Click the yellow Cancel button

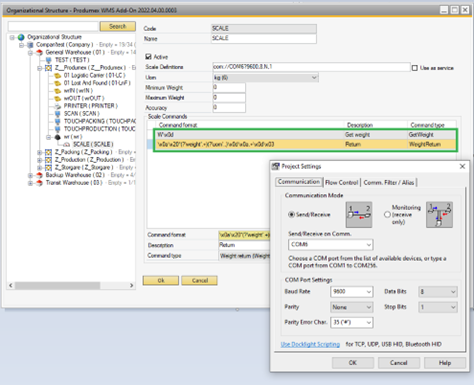(x=200, y=281)
